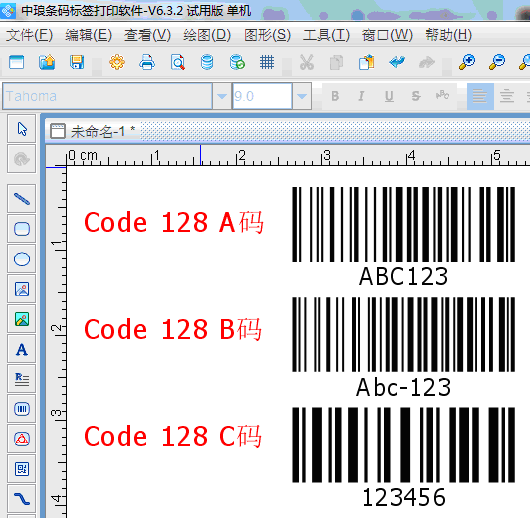Paste from clipboard
The image size is (530, 518).
pos(366,62)
